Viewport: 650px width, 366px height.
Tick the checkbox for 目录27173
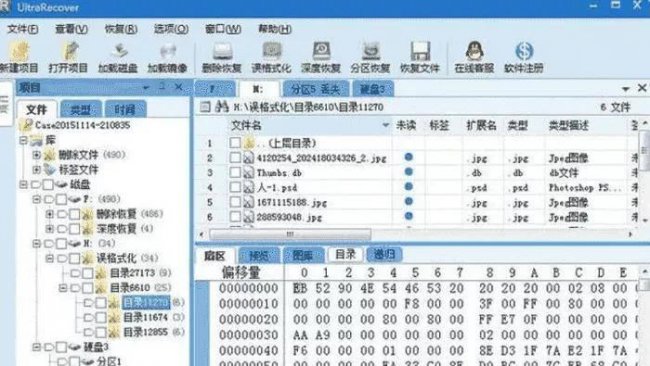[x=87, y=273]
